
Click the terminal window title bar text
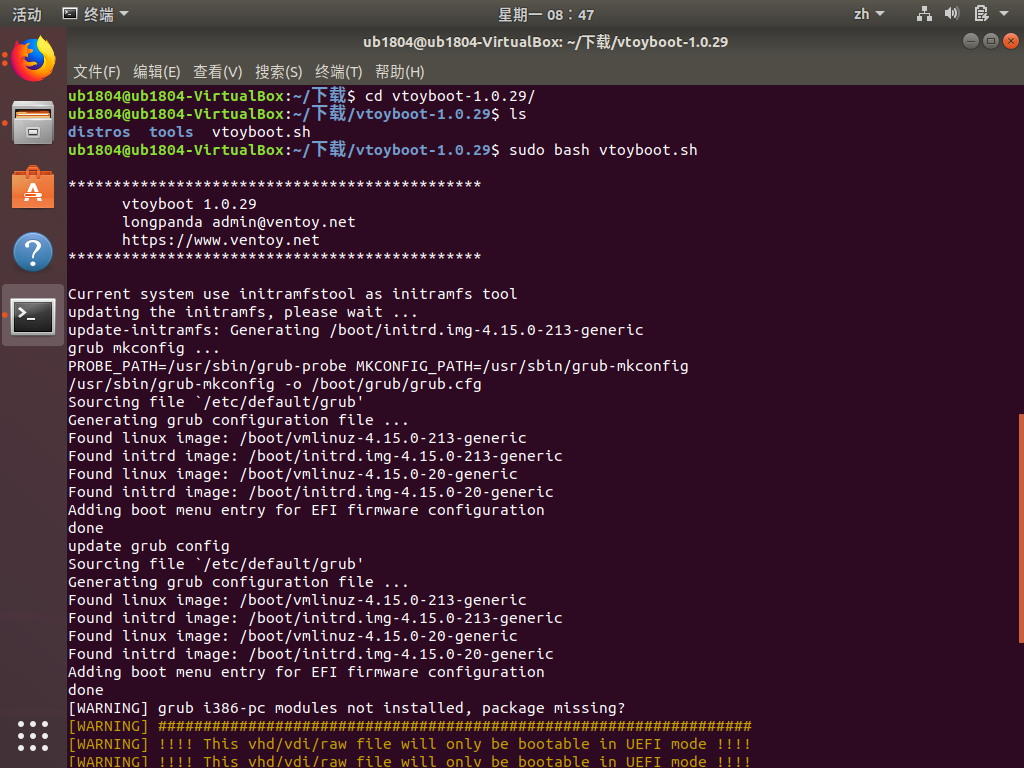pyautogui.click(x=545, y=42)
